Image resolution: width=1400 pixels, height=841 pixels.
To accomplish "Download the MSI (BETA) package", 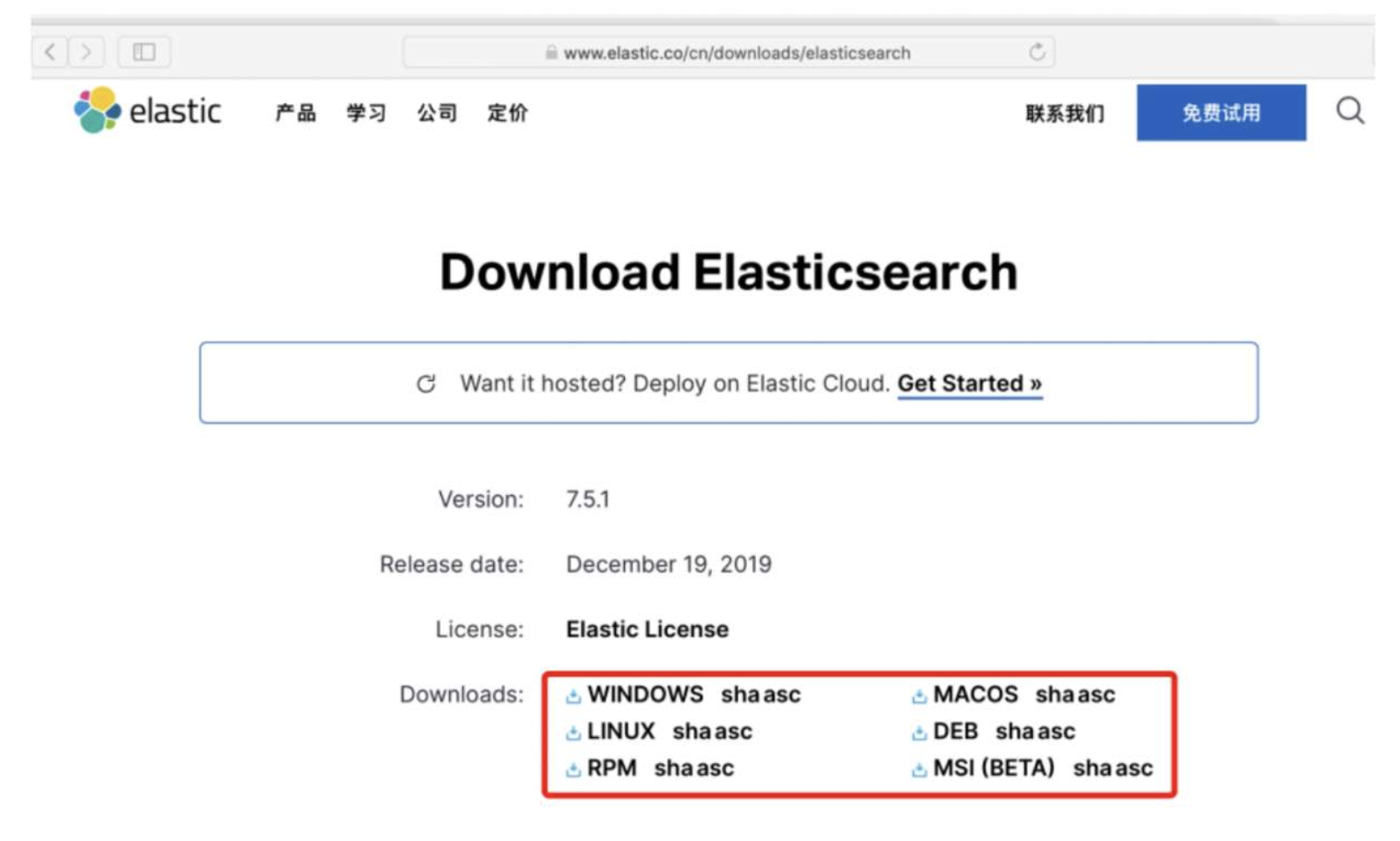I will [x=994, y=768].
